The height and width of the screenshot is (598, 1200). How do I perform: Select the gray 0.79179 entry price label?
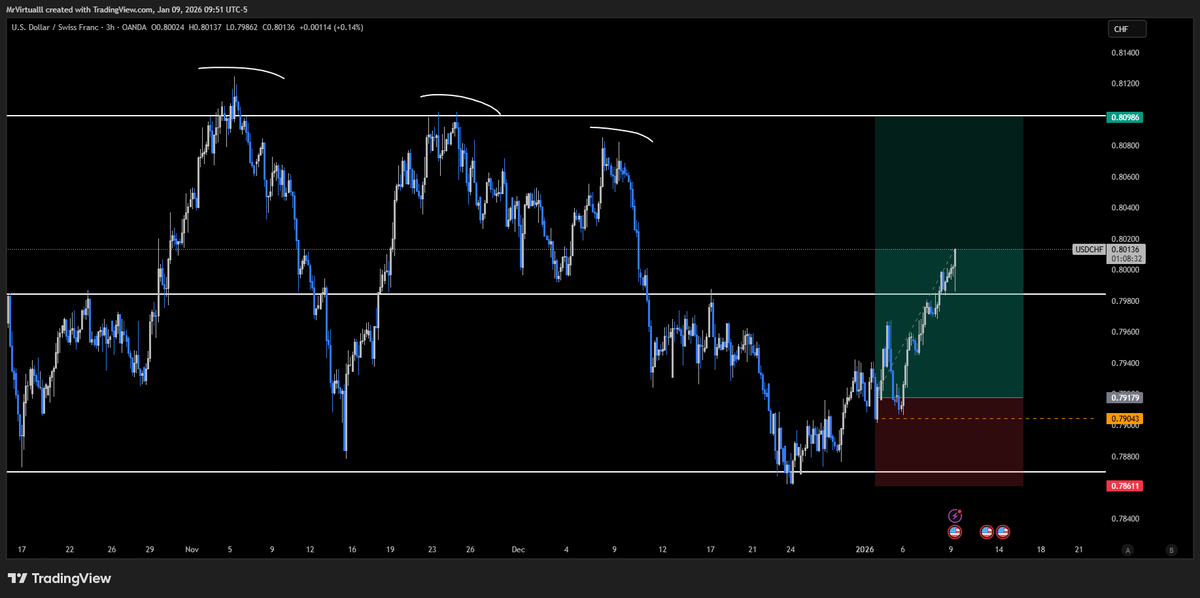point(1126,398)
